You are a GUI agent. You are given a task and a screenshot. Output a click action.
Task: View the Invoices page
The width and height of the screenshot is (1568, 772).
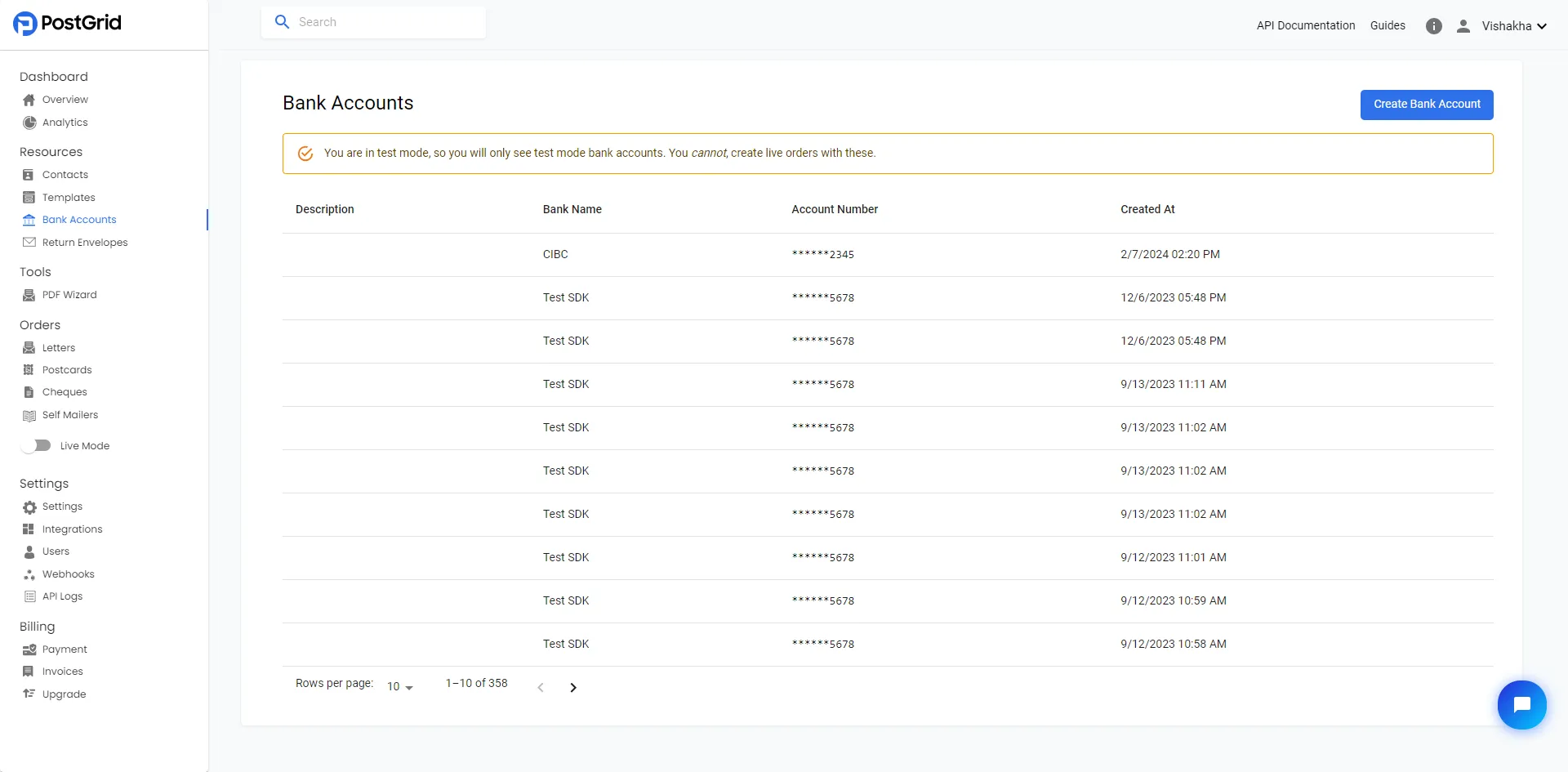[x=62, y=671]
